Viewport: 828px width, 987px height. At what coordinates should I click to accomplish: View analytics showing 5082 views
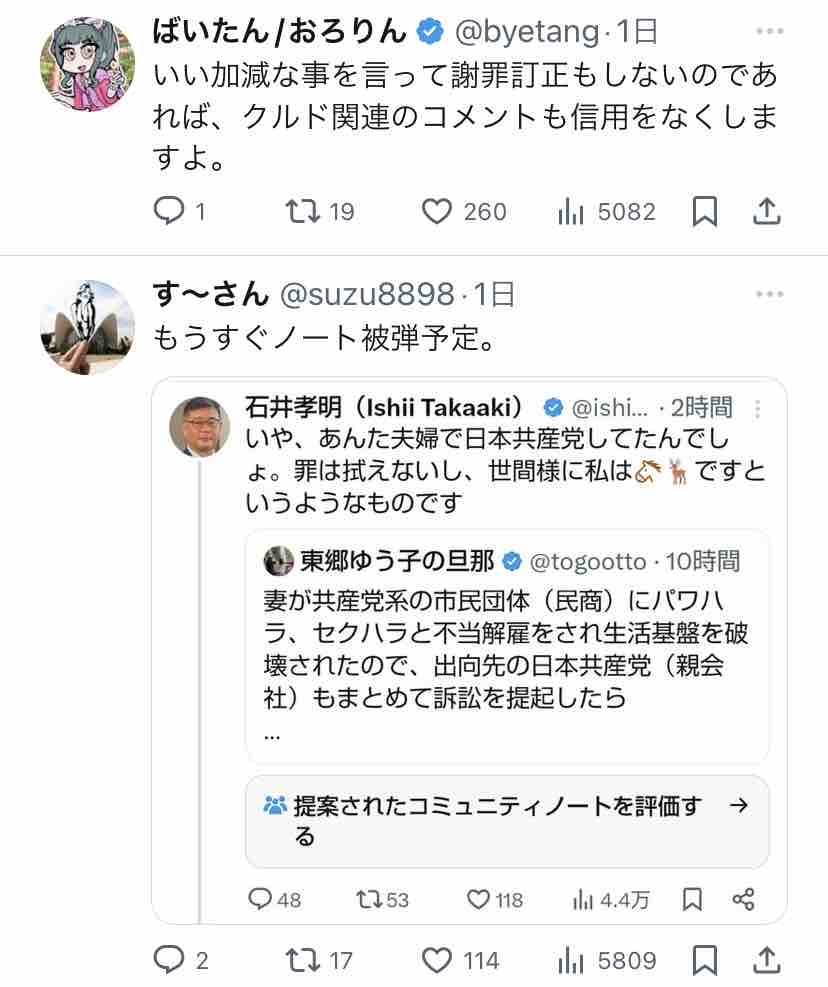[x=570, y=212]
